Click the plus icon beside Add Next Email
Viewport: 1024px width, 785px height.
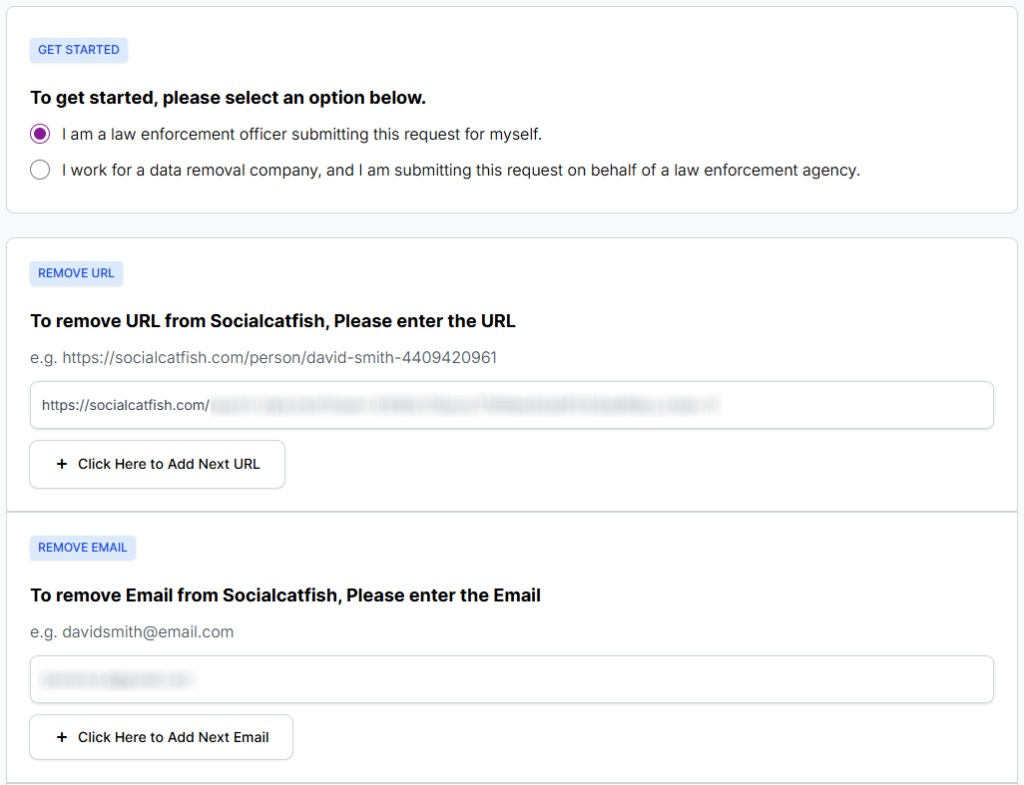click(62, 738)
